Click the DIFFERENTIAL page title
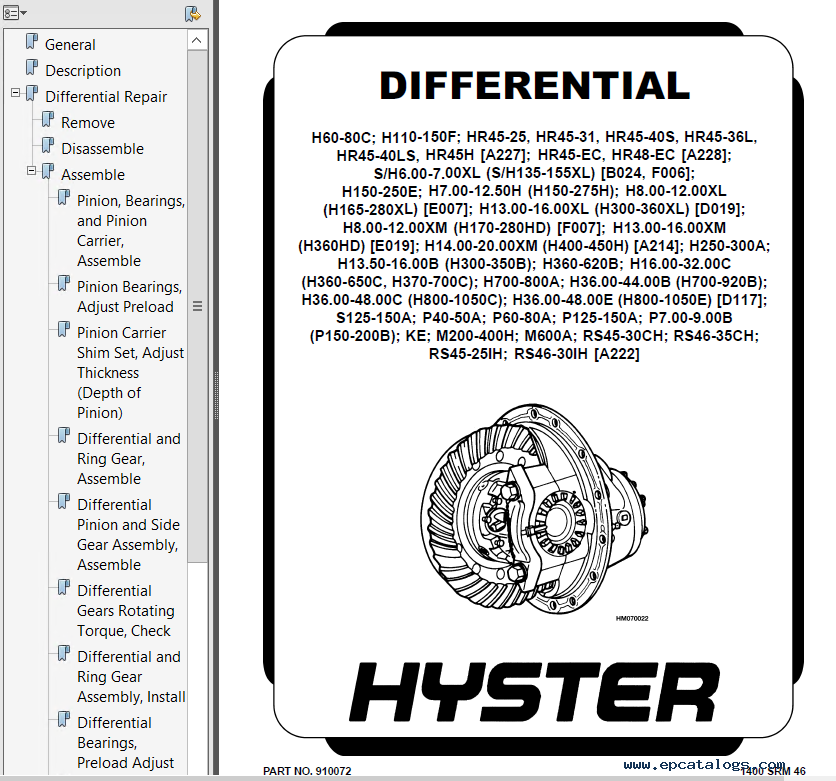836x781 pixels. [x=535, y=86]
